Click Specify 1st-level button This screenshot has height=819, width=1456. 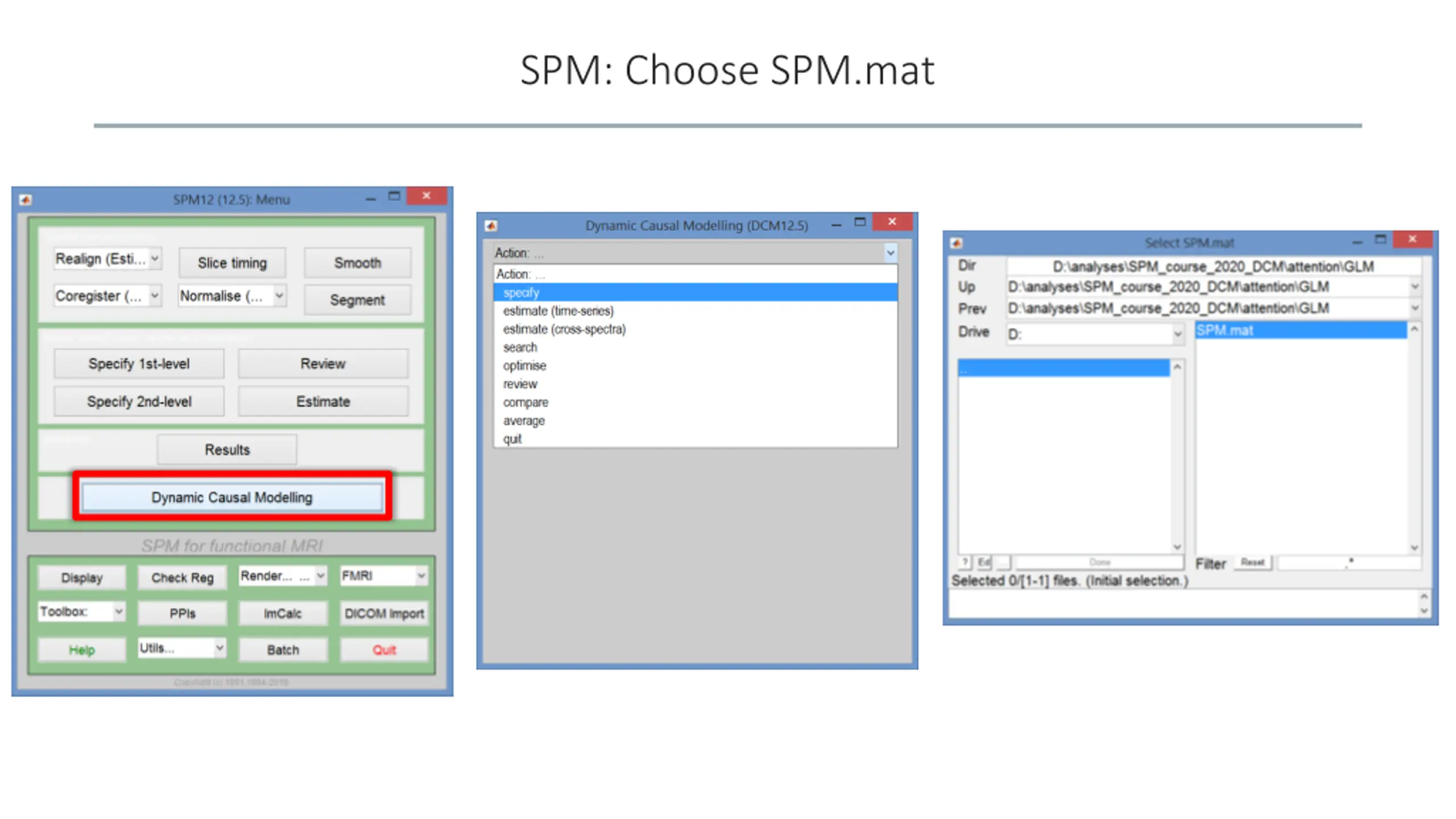click(139, 363)
